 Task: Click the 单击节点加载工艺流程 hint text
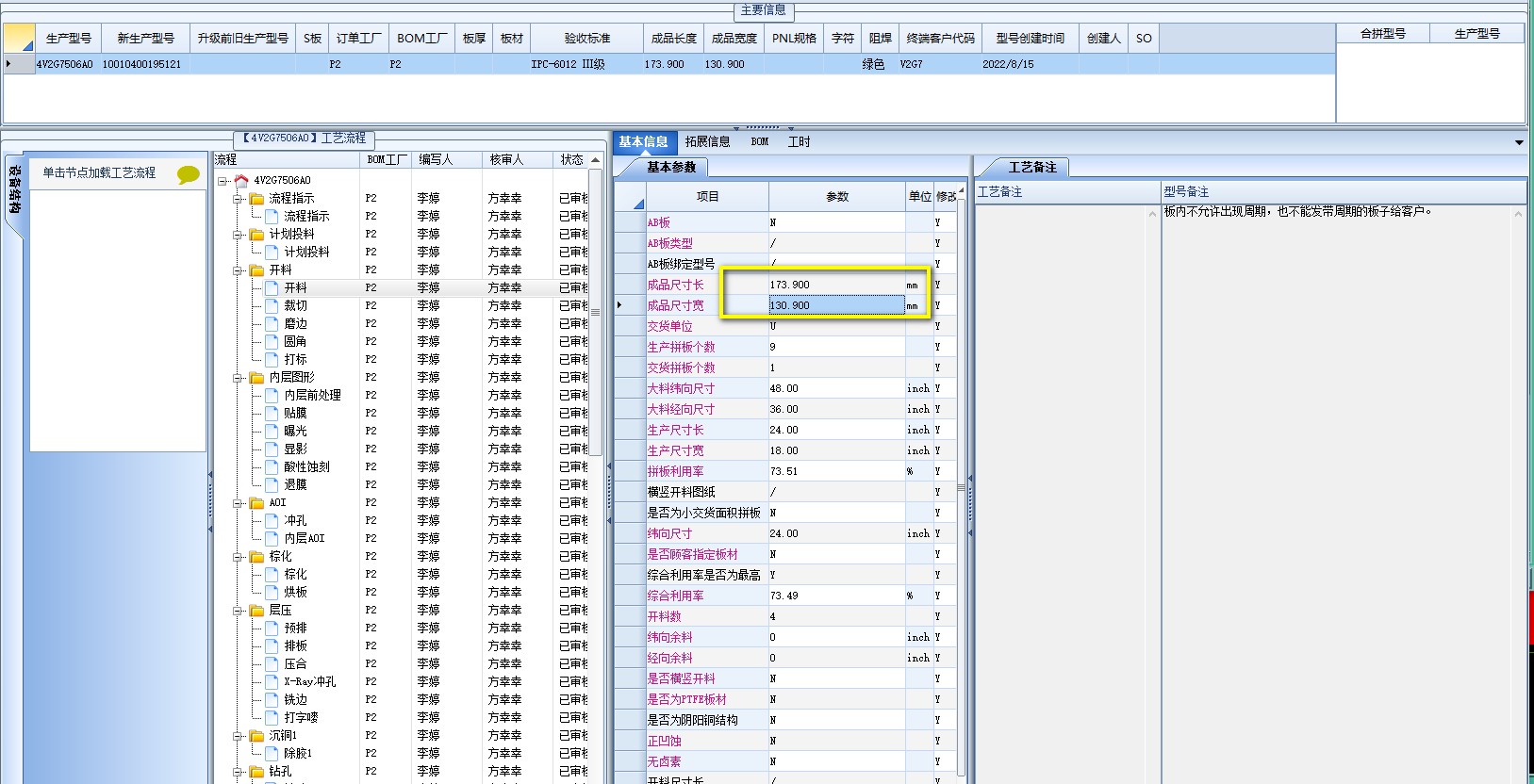(x=99, y=173)
